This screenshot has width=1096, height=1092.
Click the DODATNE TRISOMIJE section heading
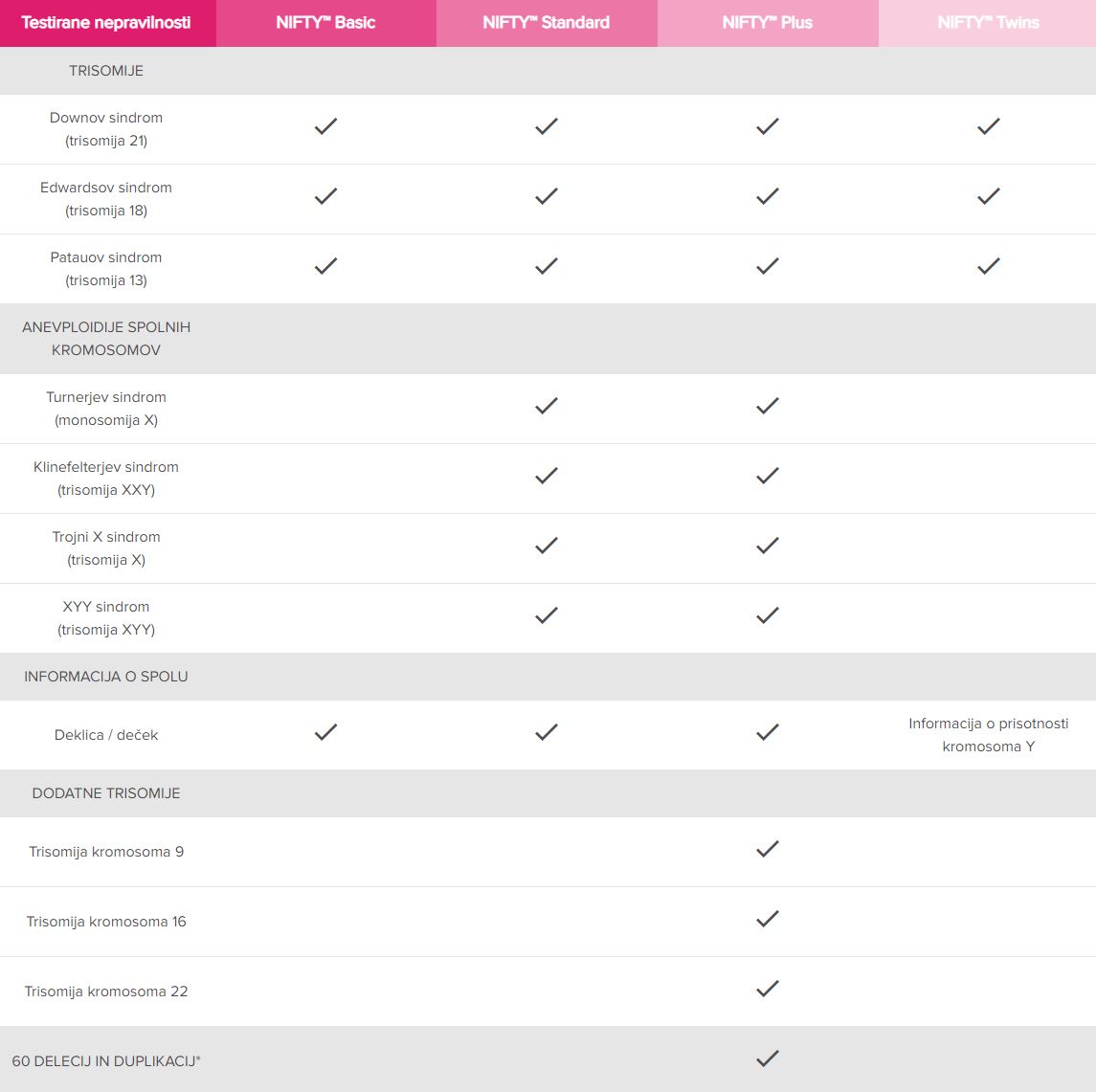pos(106,793)
